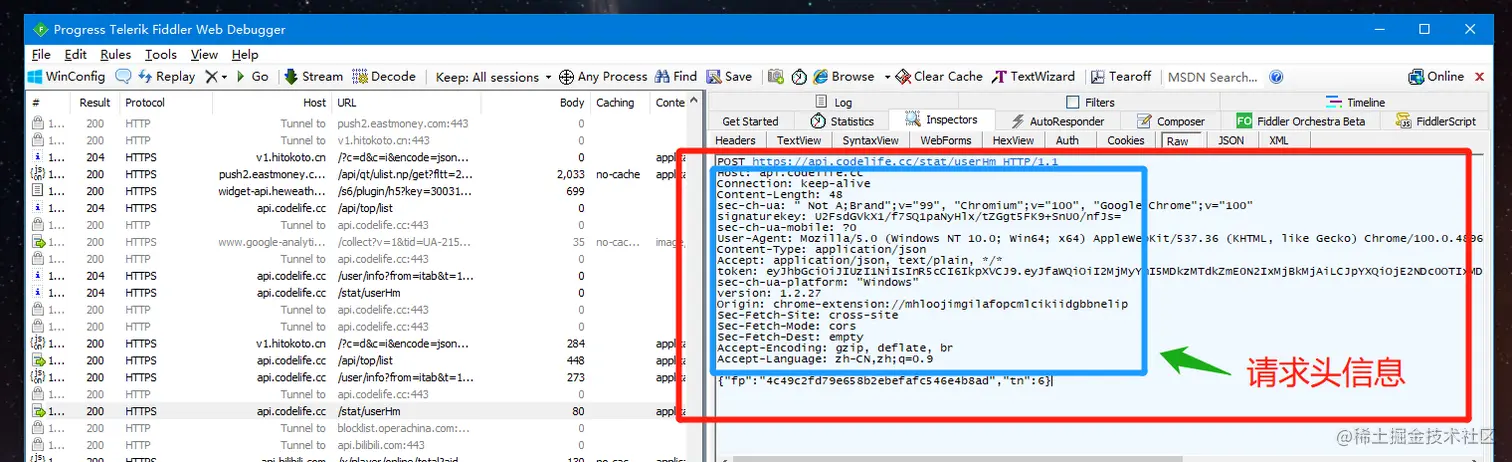The height and width of the screenshot is (462, 1512).
Task: Open the Get Started tab
Action: [x=750, y=121]
